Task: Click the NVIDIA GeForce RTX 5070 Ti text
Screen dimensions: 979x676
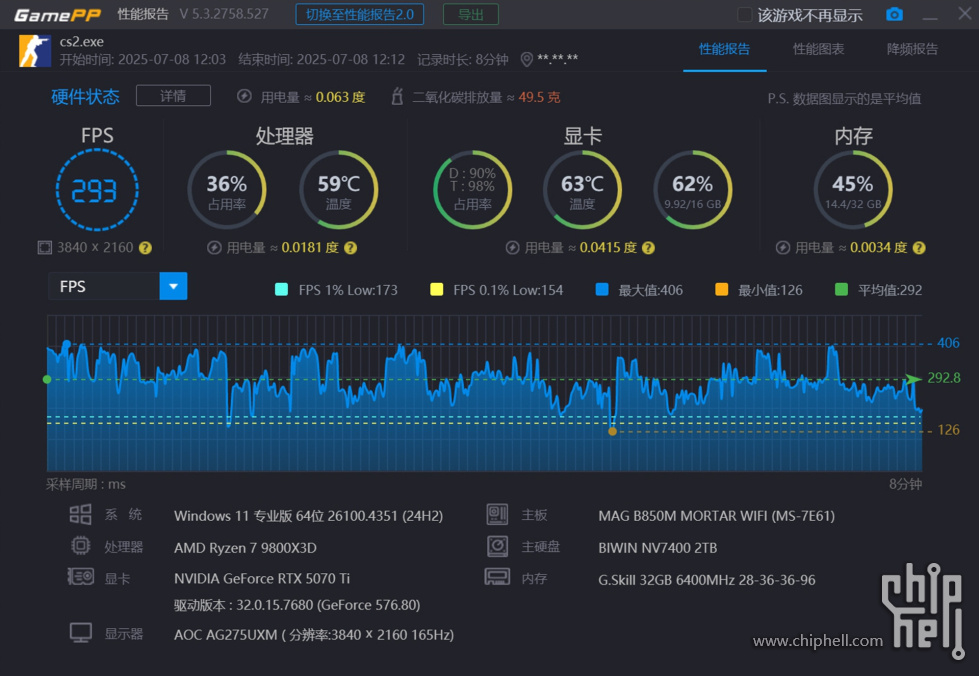Action: coord(262,579)
